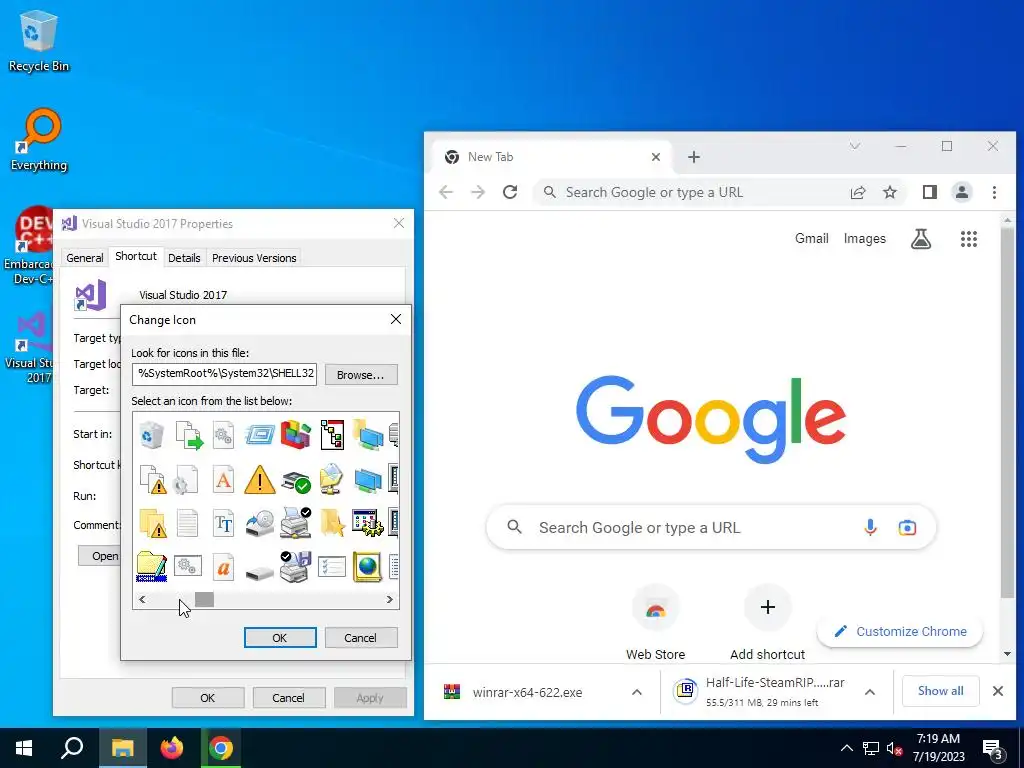Focus the Google search box on the page
1024x768 pixels.
[711, 528]
